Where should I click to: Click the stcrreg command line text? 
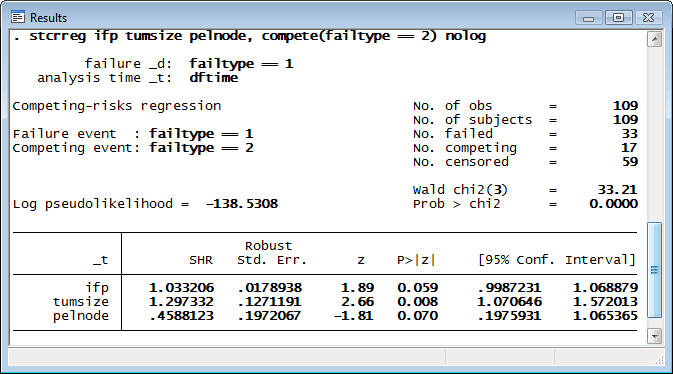pyautogui.click(x=250, y=36)
